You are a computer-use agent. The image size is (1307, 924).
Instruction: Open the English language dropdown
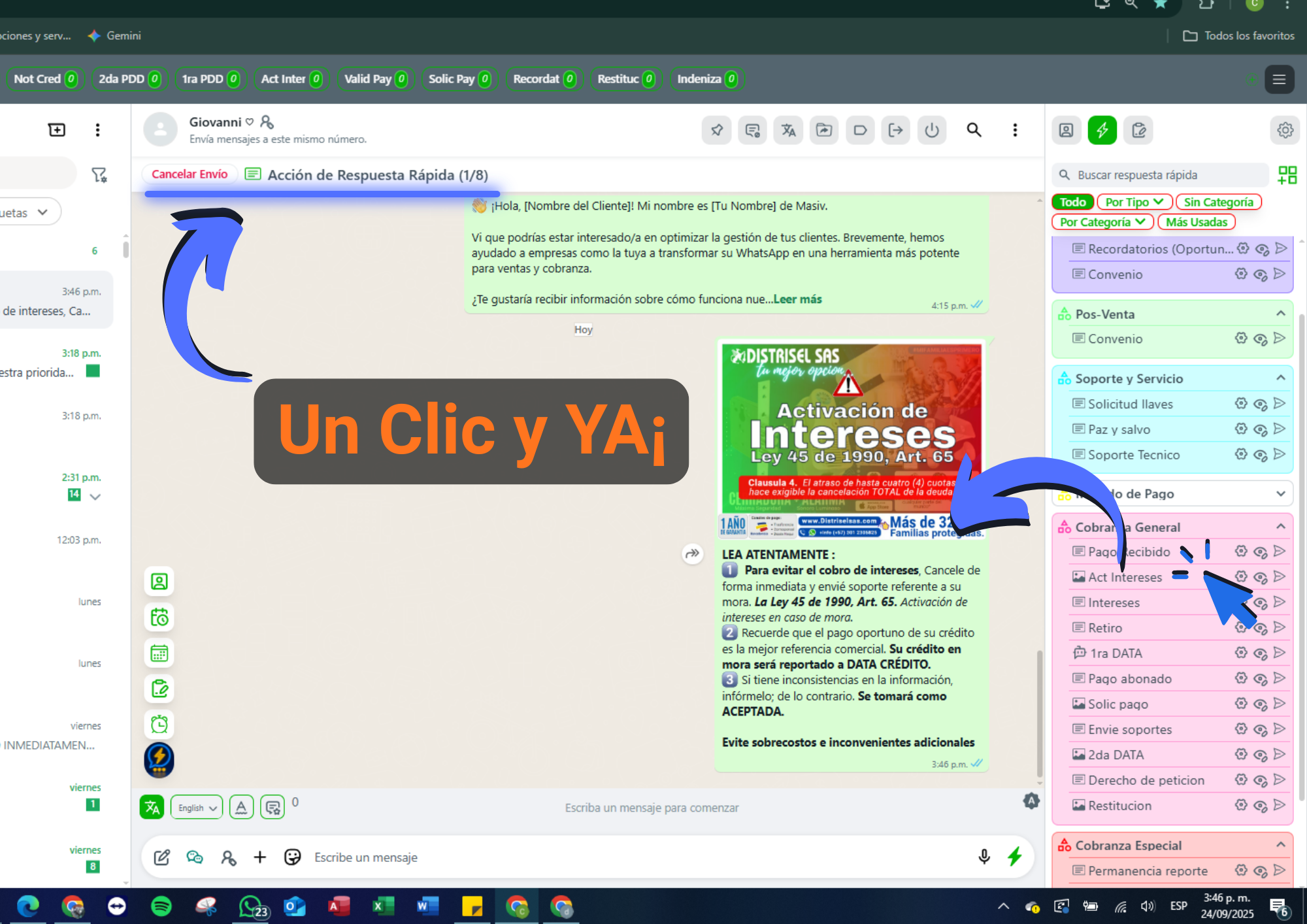click(x=196, y=807)
